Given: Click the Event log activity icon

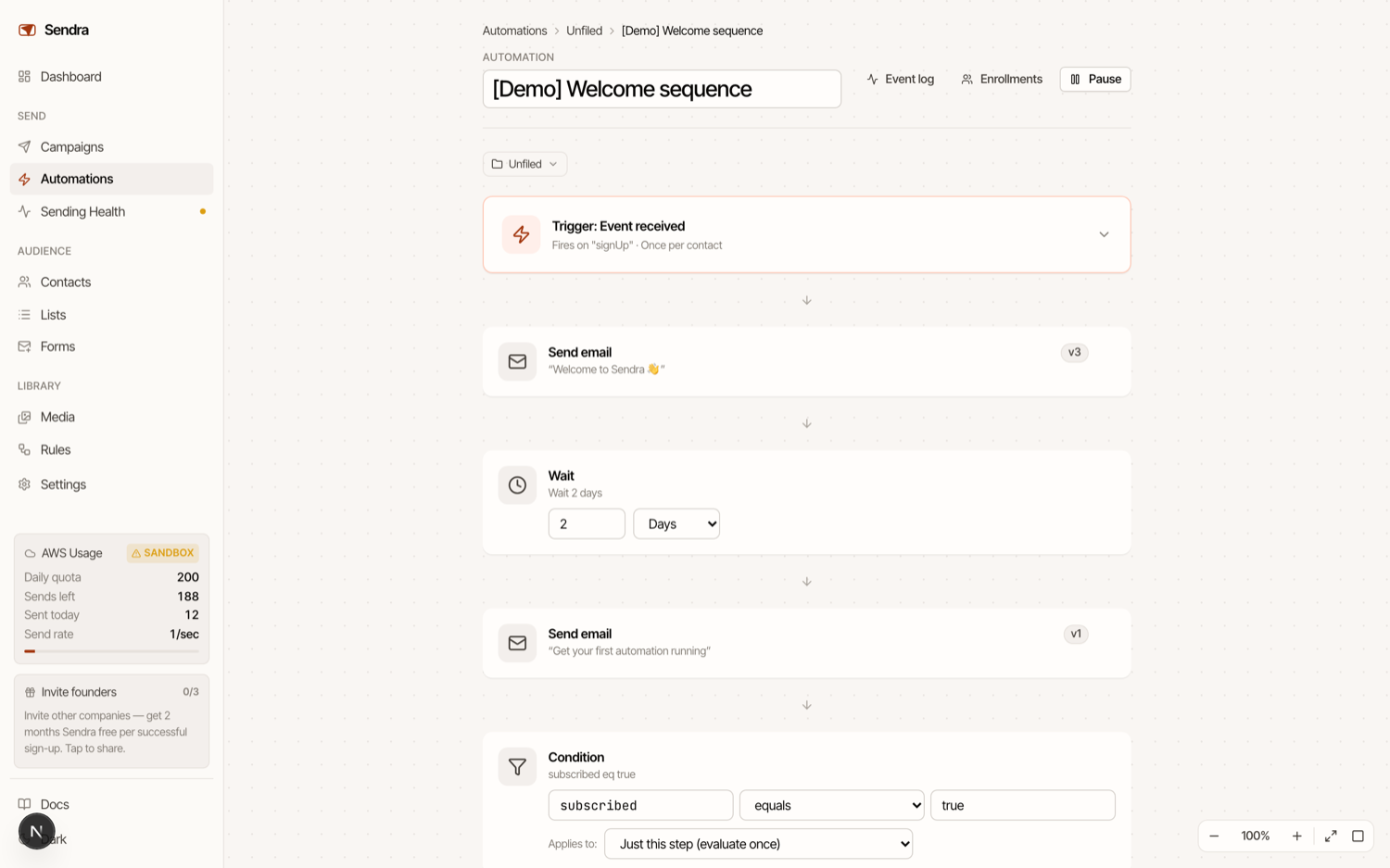Looking at the screenshot, I should coord(873,80).
